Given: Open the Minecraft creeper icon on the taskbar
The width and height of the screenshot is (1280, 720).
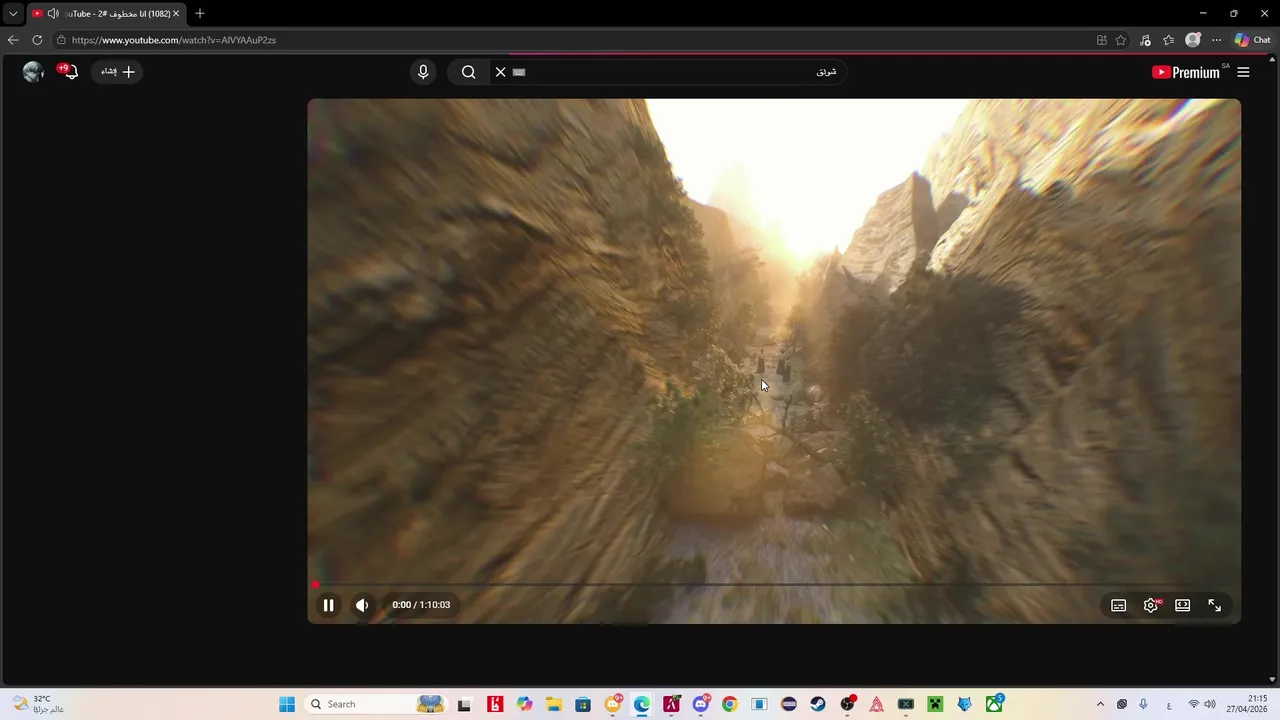Looking at the screenshot, I should coord(935,704).
